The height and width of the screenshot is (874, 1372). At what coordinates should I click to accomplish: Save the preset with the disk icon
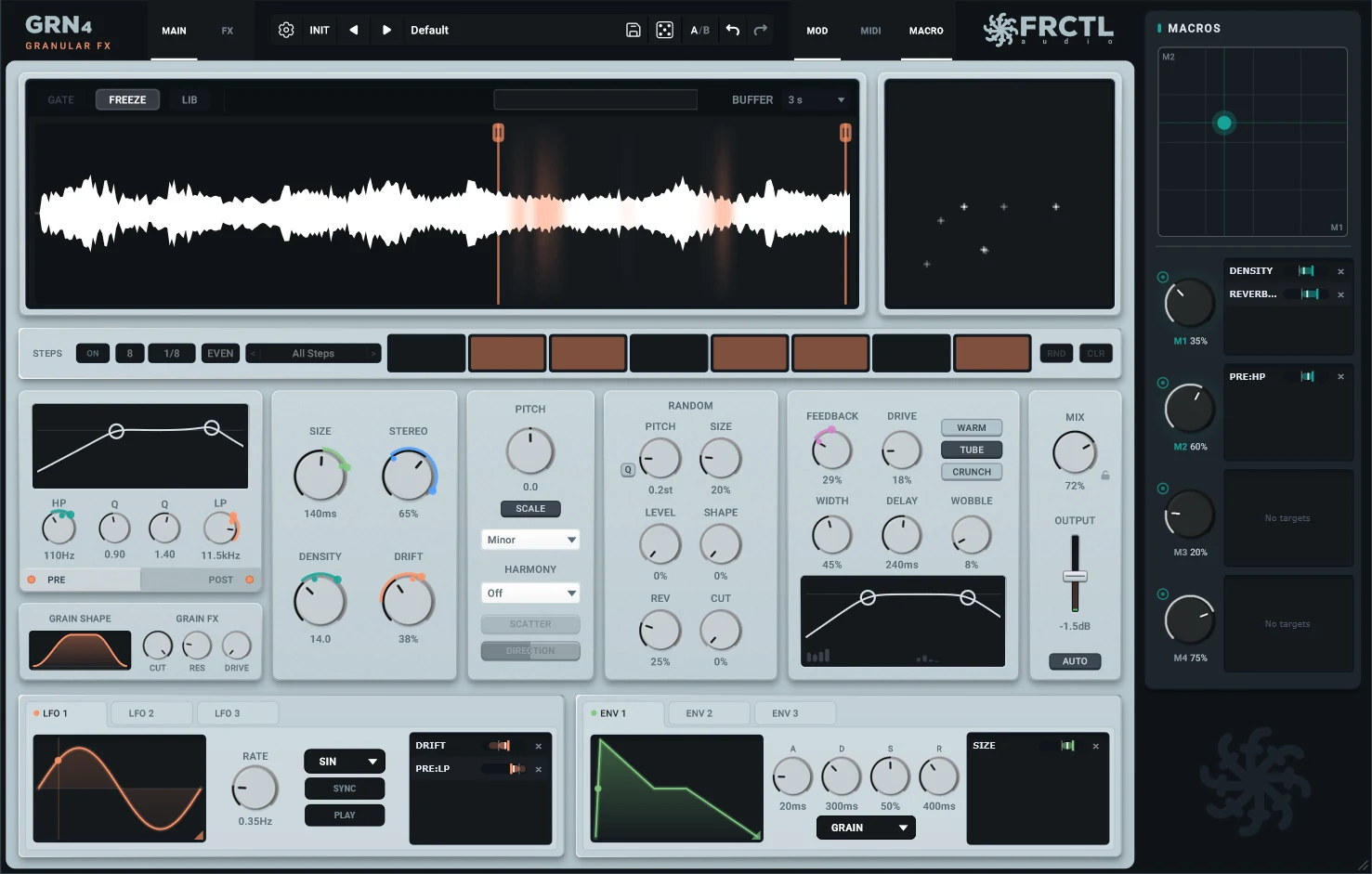(634, 30)
